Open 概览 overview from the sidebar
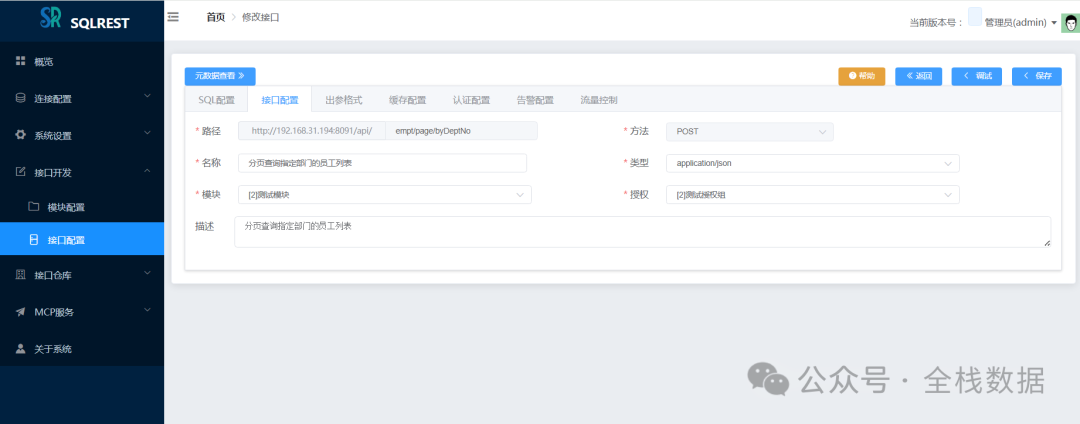Viewport: 1080px width, 424px height. [x=44, y=62]
